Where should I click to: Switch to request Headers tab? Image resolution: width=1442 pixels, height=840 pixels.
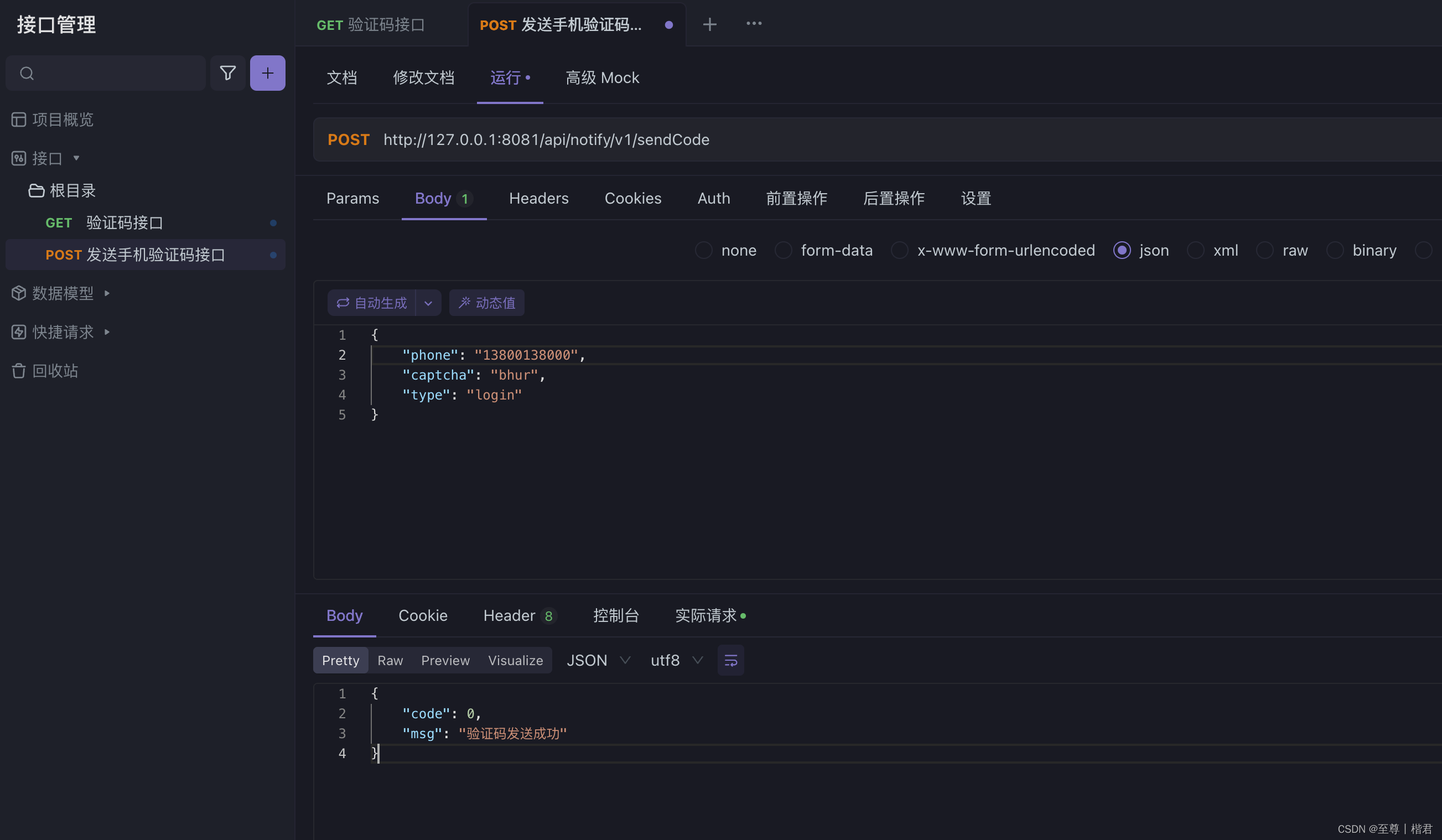(538, 198)
